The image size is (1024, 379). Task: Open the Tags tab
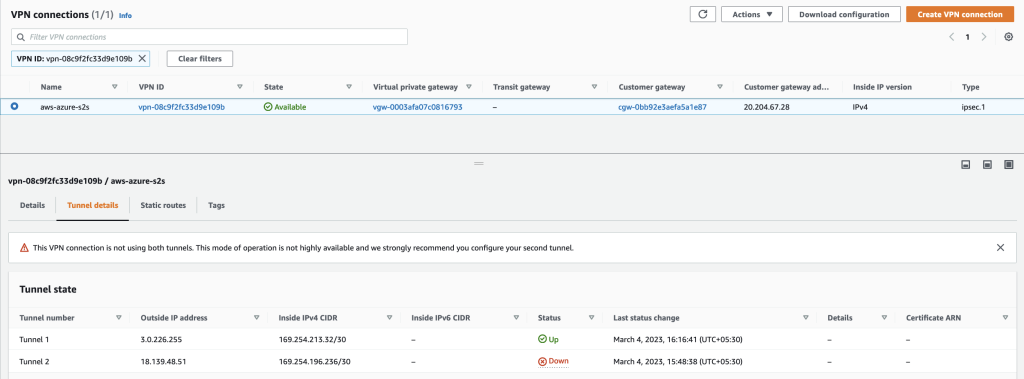click(x=217, y=205)
